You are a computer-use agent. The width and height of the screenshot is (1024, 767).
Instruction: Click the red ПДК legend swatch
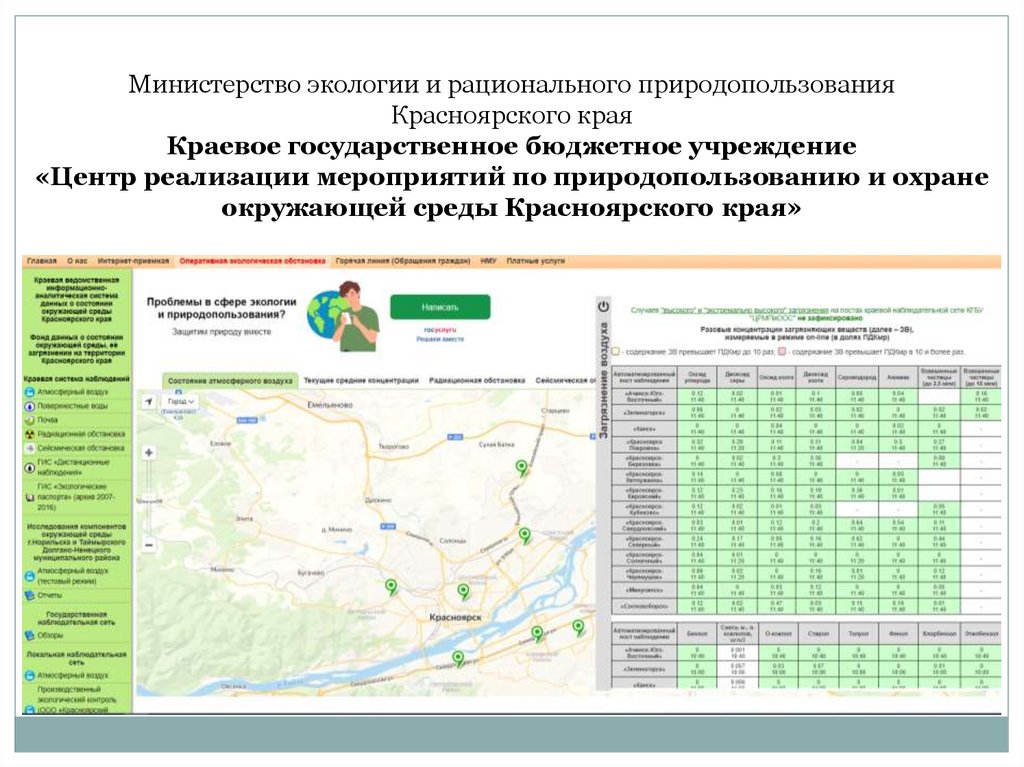click(x=782, y=352)
